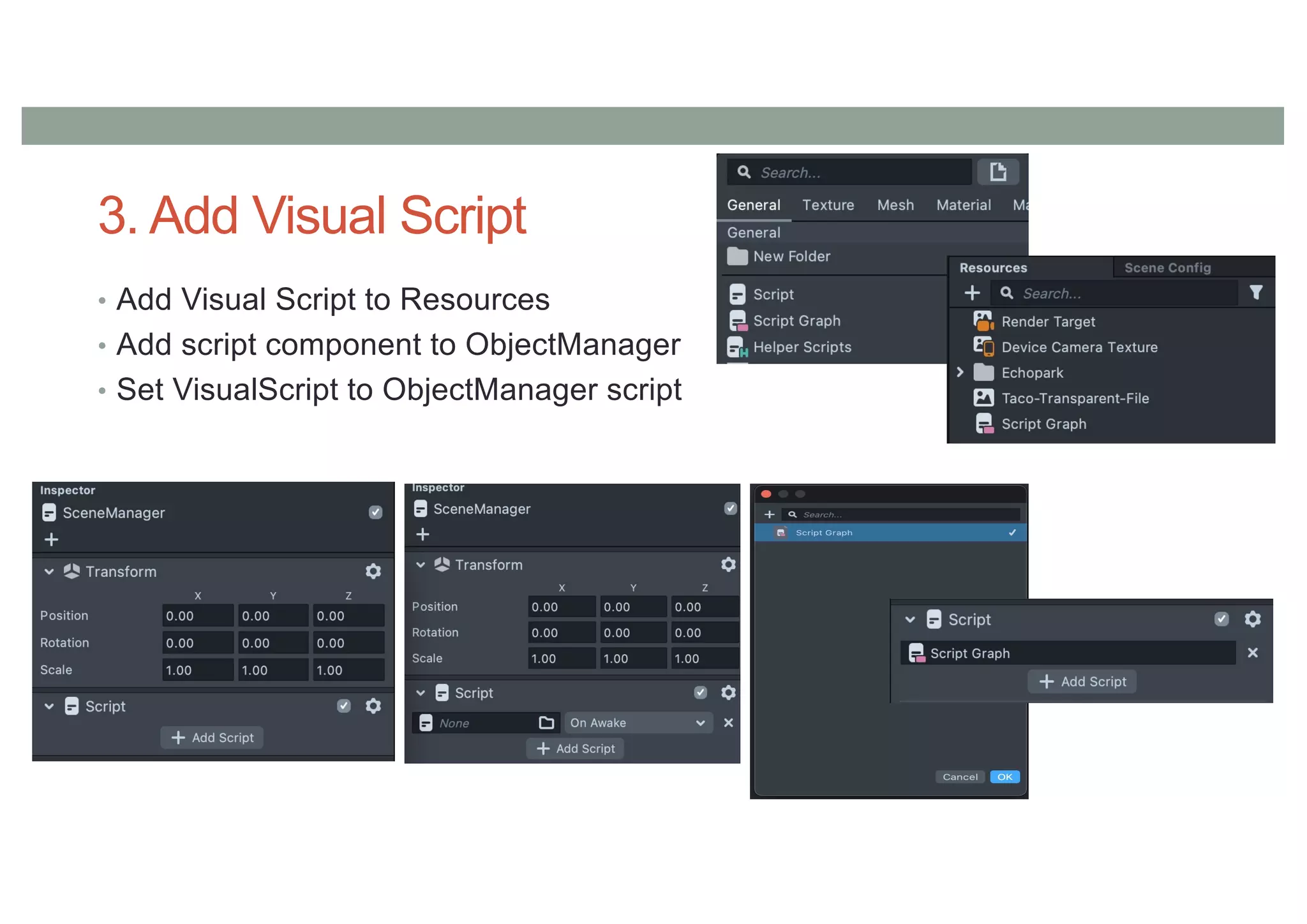Screen dimensions: 1307x924
Task: Click add component plus in left Inspector
Action: tap(52, 540)
